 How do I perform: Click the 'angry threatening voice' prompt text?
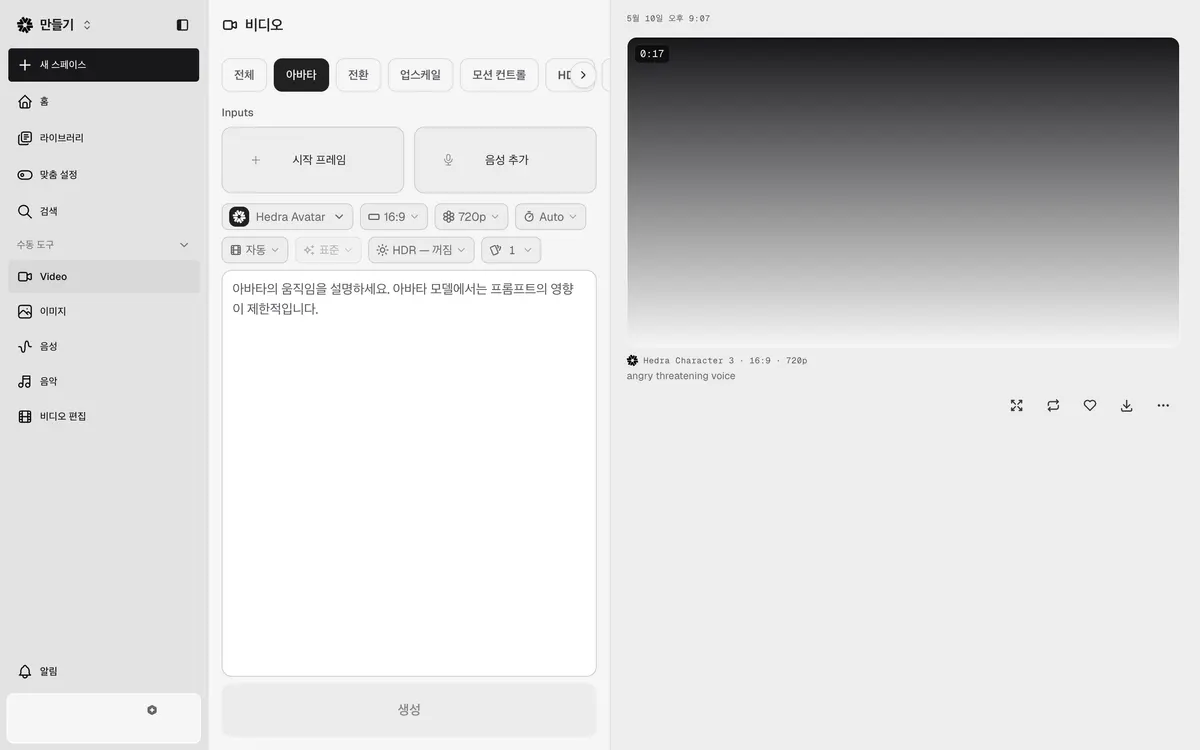coord(681,377)
